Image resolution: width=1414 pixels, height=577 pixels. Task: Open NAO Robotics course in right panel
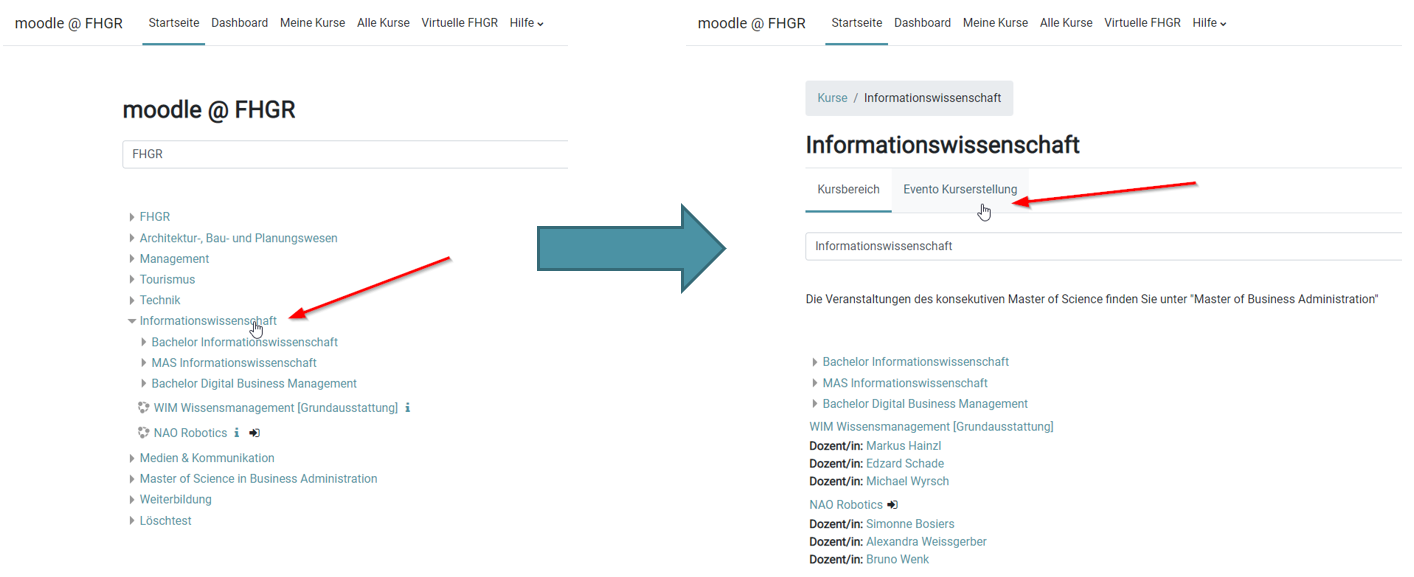pos(846,505)
